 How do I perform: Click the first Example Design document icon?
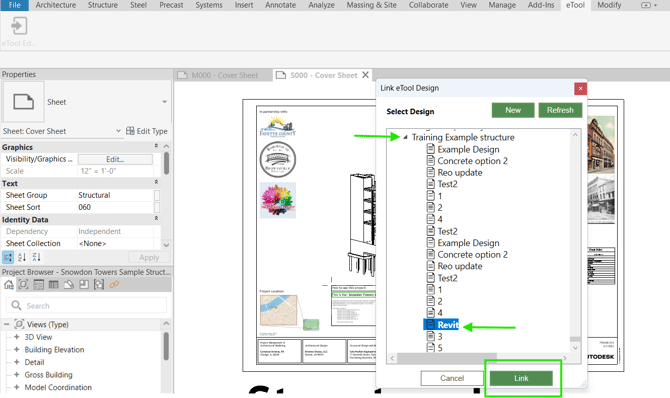tap(431, 149)
